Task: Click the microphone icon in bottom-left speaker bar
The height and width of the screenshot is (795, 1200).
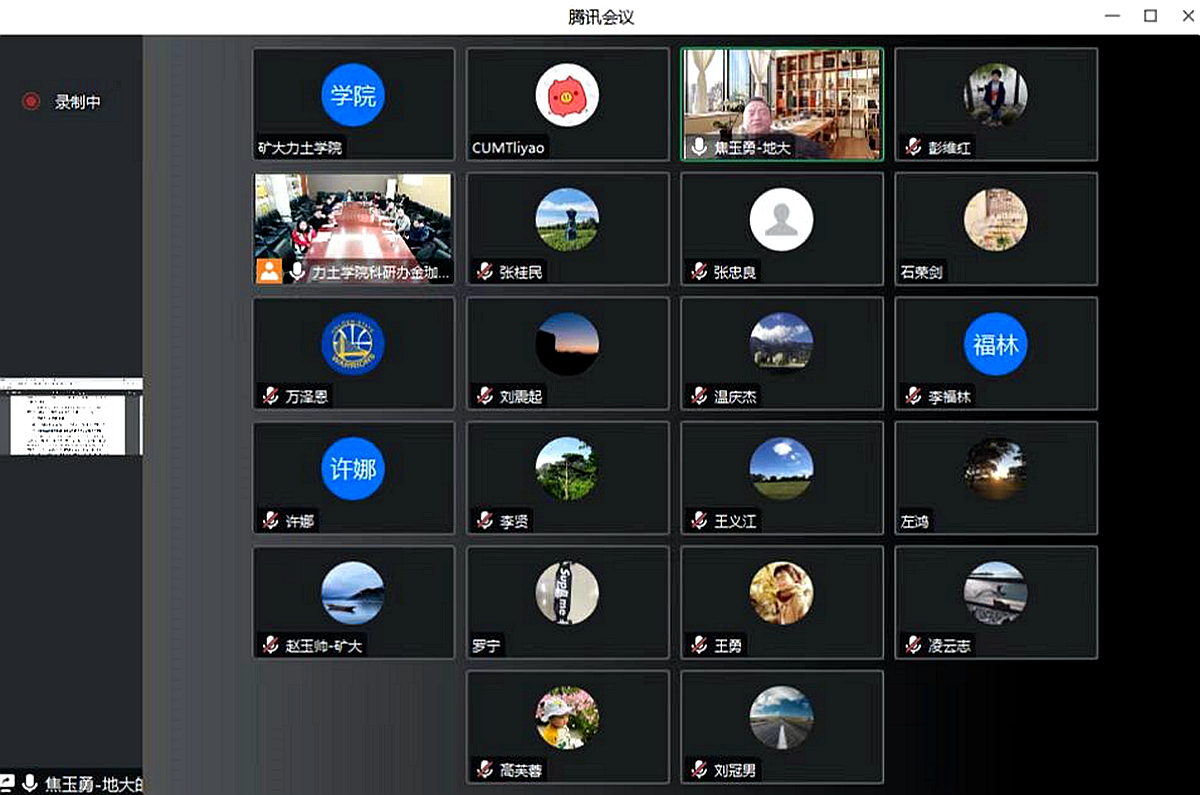Action: [30, 783]
